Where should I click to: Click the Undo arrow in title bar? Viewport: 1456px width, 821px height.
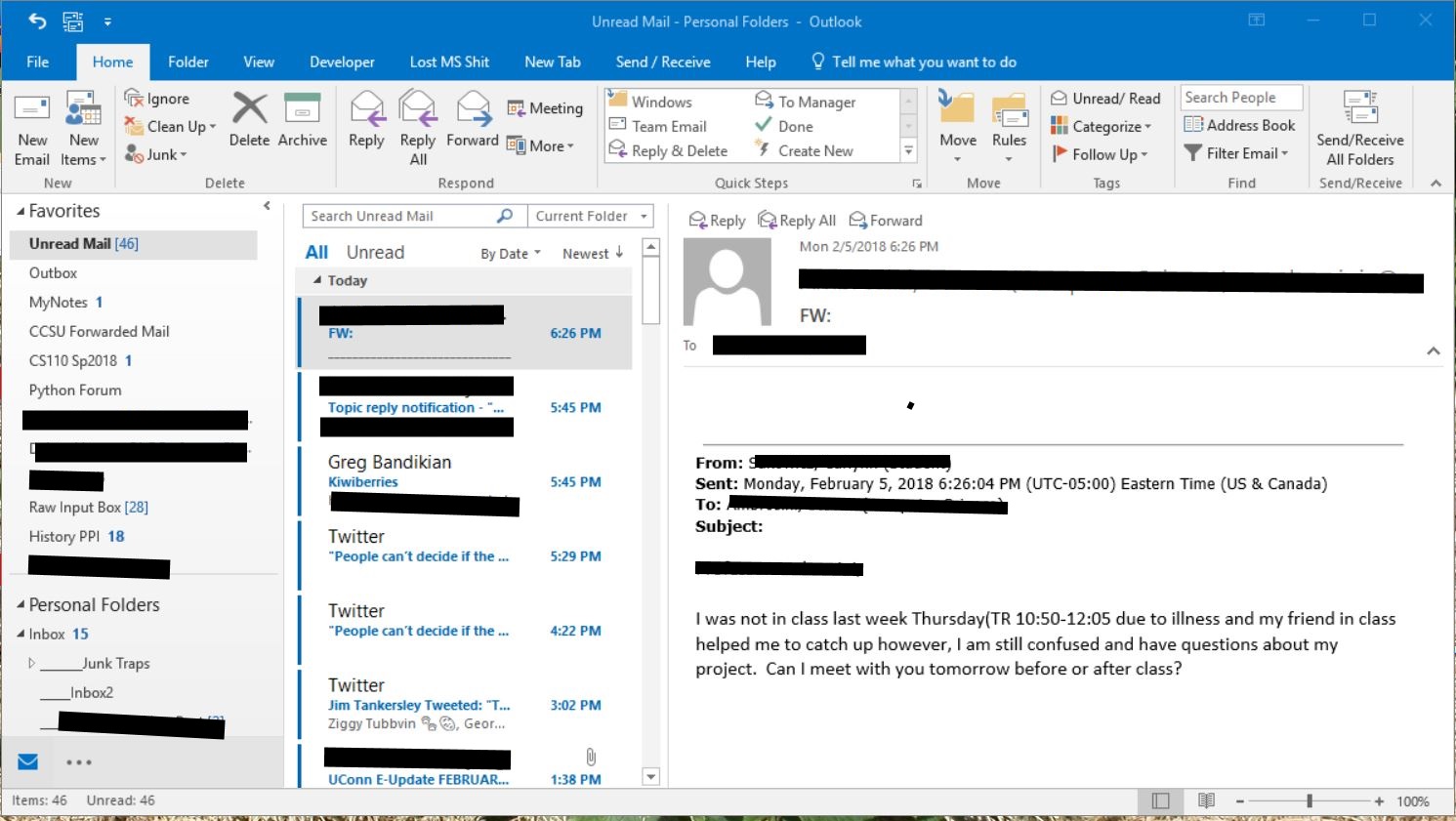pyautogui.click(x=37, y=21)
